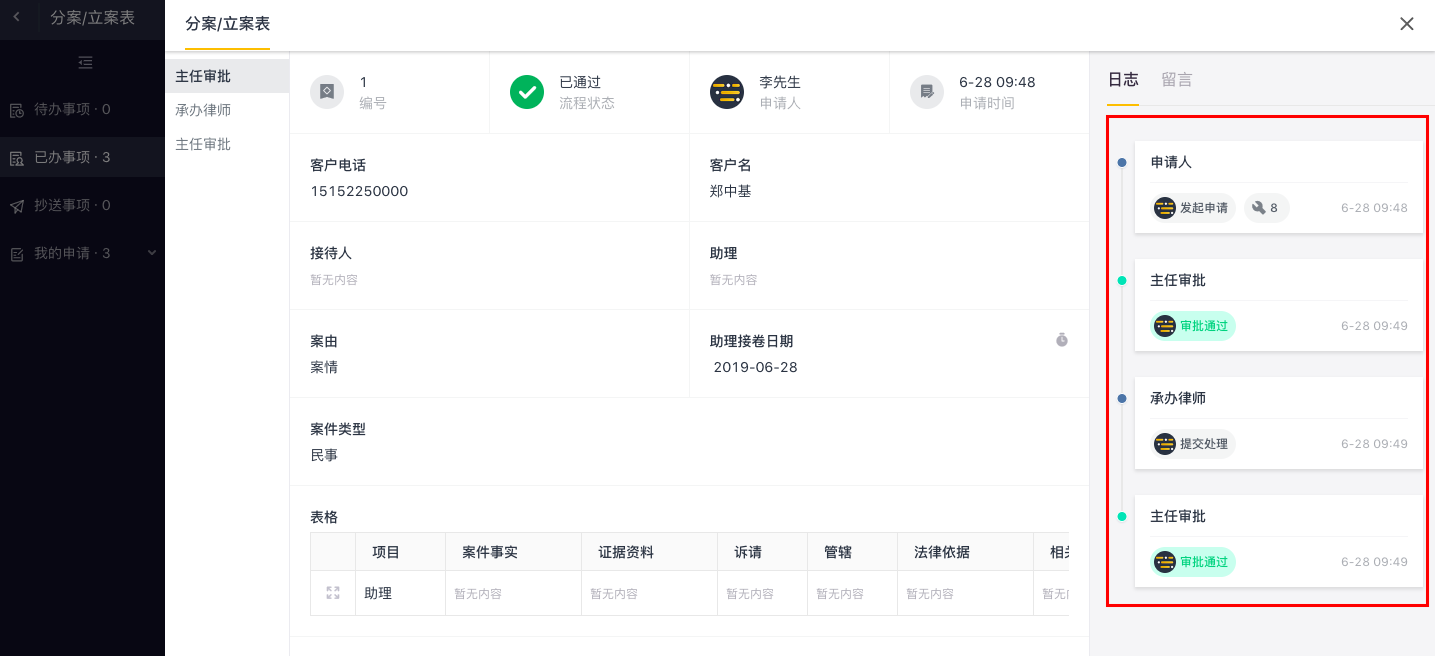Close the 分案/立案表 detail panel
The width and height of the screenshot is (1435, 656).
point(1406,24)
